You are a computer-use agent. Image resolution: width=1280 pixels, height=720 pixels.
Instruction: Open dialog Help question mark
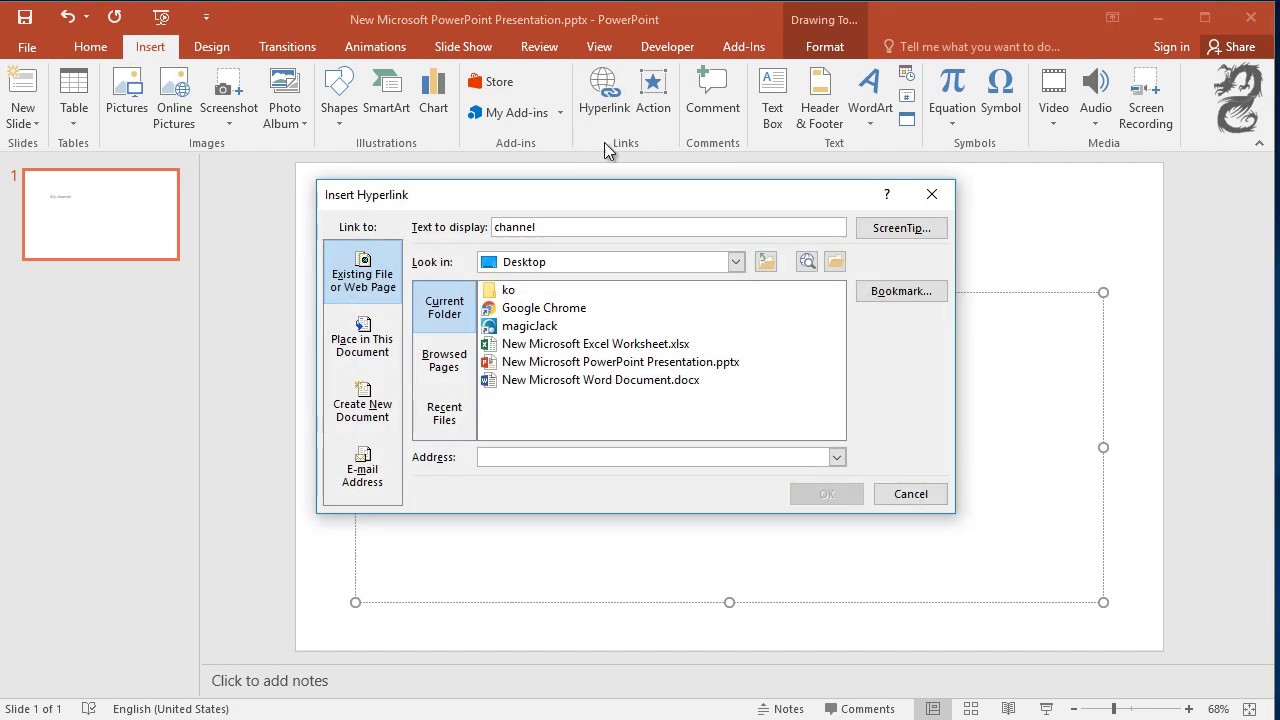pos(886,195)
